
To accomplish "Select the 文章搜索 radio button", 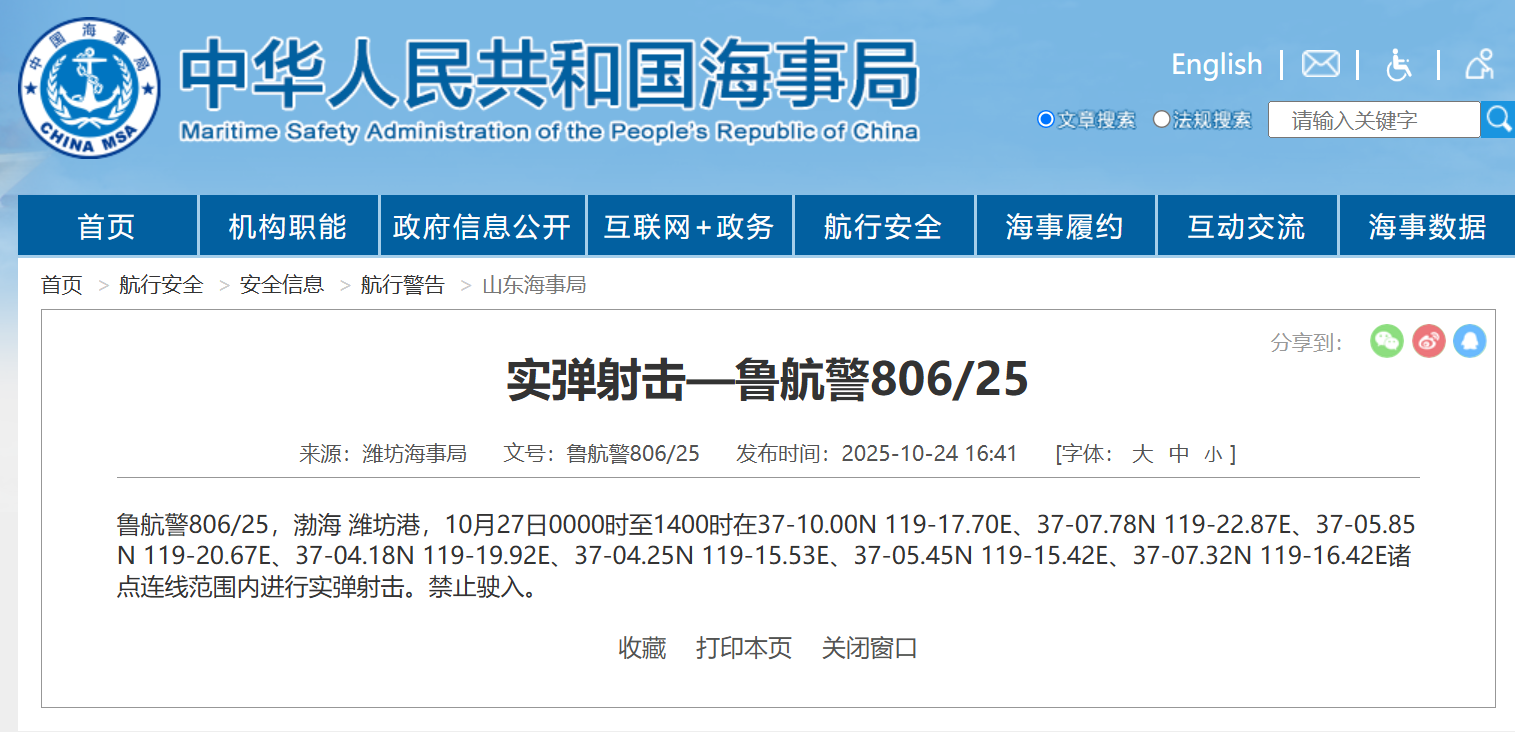I will click(1046, 120).
